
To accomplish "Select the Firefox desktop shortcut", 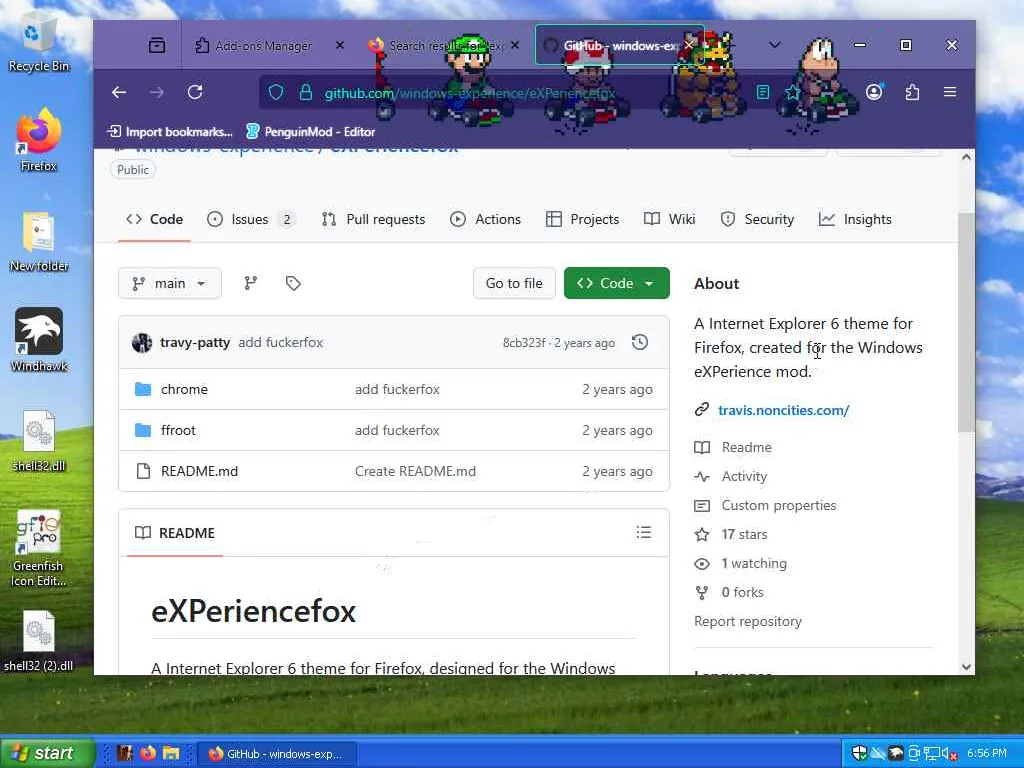I will click(39, 140).
